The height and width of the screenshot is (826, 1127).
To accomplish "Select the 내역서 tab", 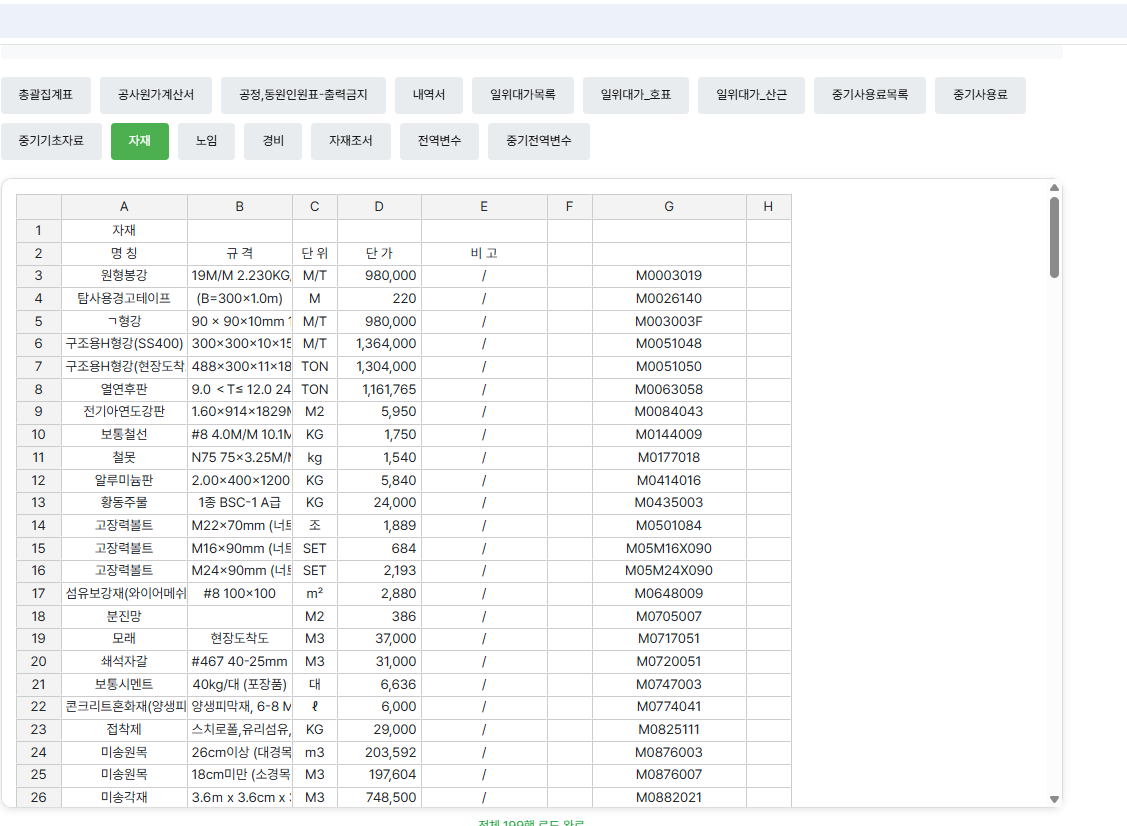I will click(x=428, y=95).
